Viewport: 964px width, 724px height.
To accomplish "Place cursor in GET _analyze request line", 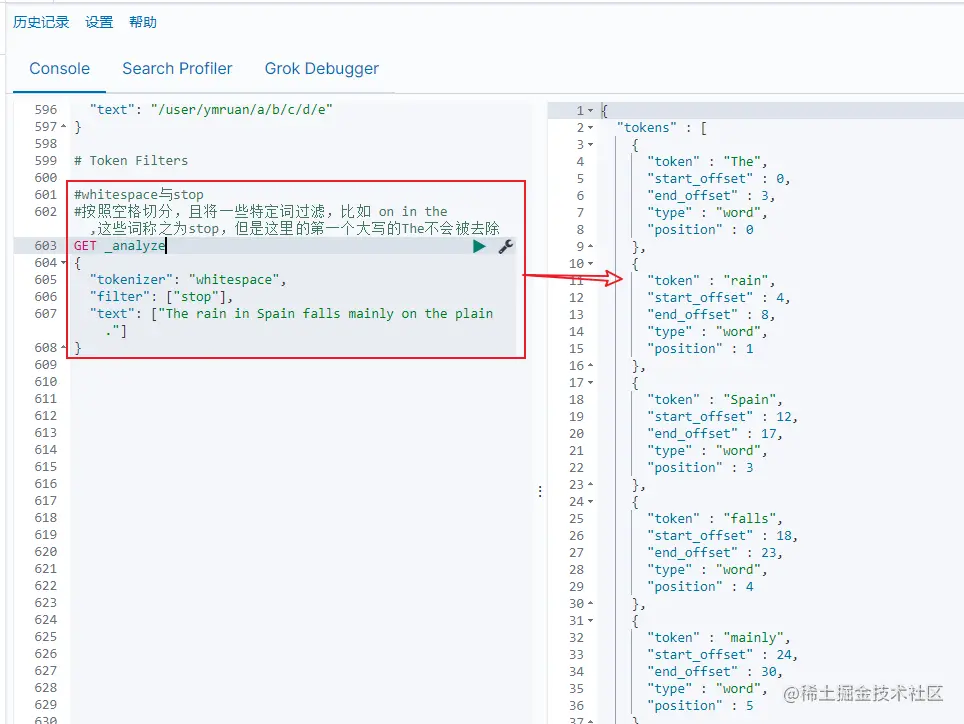I will click(x=120, y=246).
